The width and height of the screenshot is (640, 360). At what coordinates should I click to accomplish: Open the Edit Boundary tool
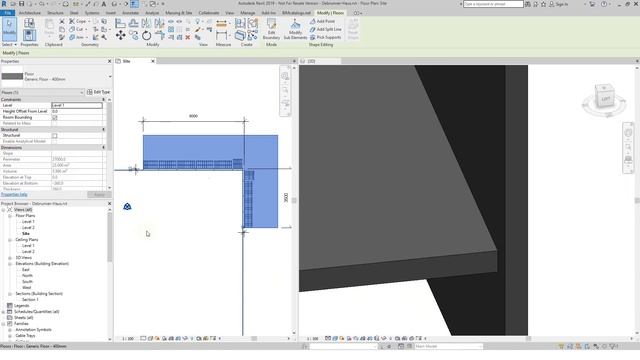[x=271, y=29]
